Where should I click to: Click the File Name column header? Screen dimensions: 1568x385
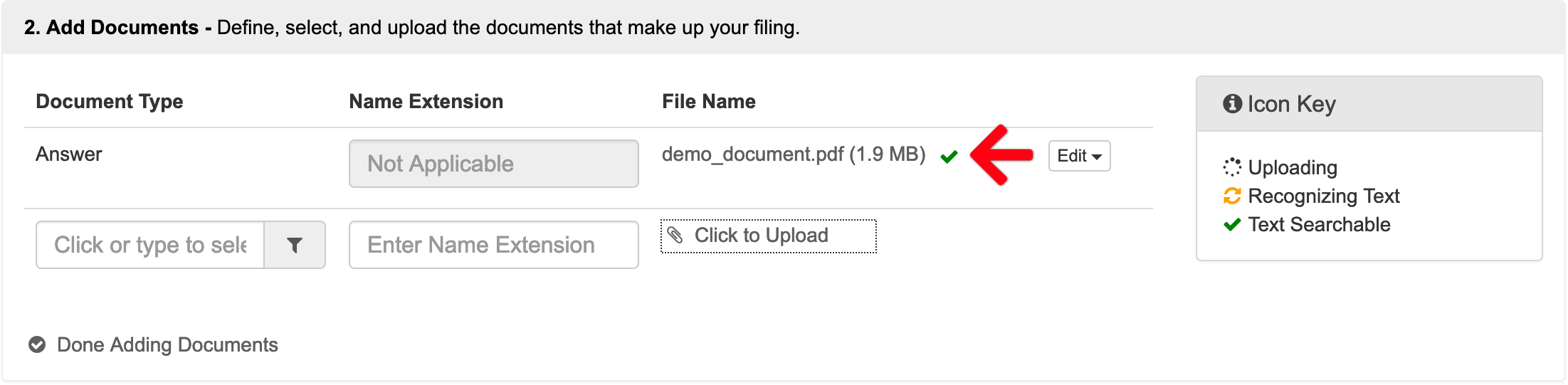[x=708, y=102]
